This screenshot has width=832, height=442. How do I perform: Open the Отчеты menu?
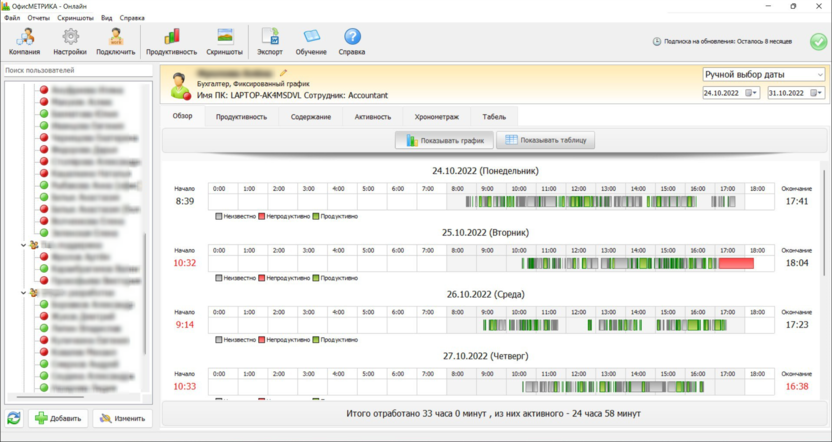38,18
